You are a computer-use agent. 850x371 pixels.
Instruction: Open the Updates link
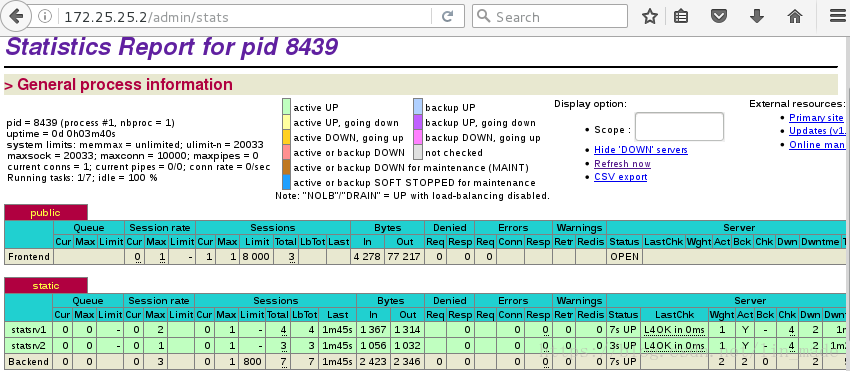point(816,131)
